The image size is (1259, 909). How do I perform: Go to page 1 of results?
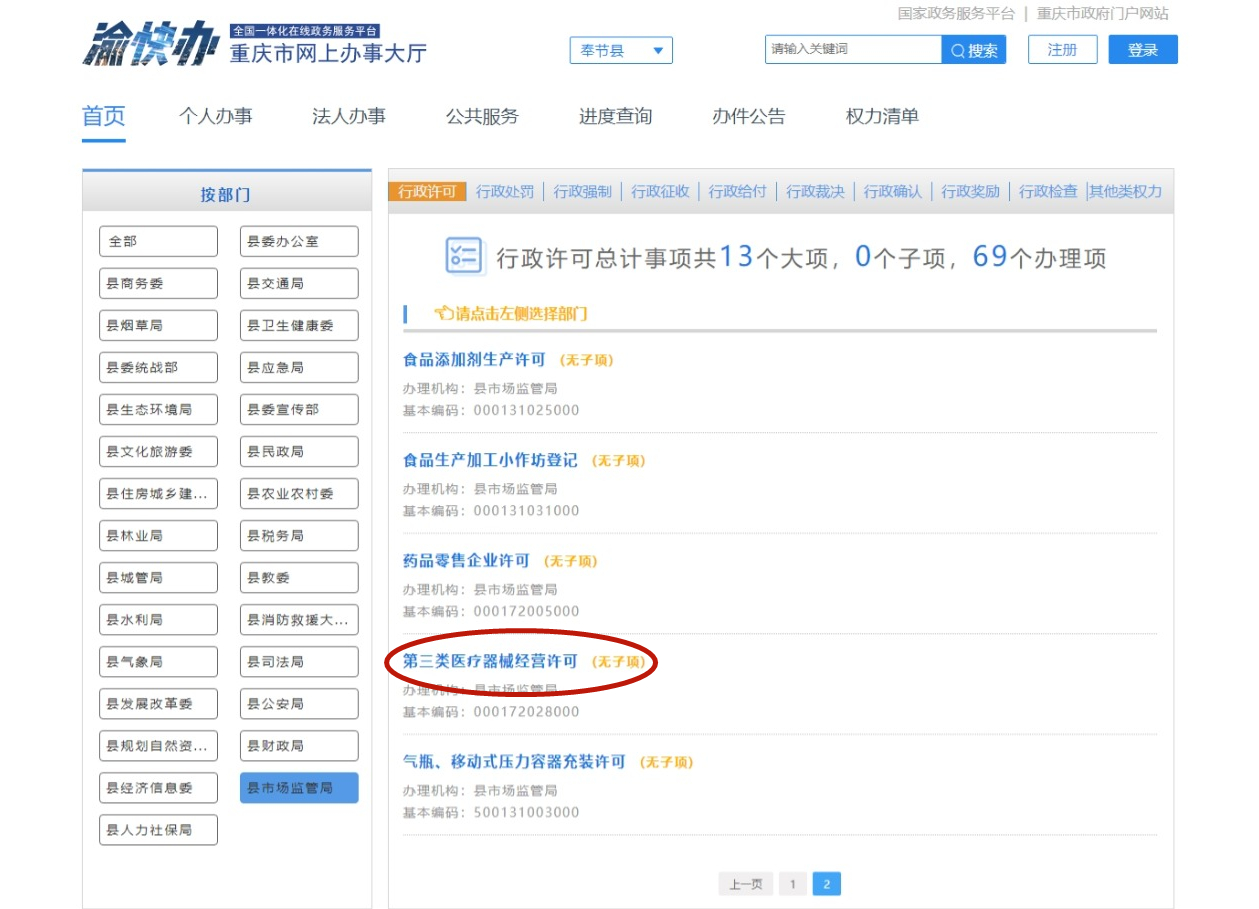pos(792,884)
